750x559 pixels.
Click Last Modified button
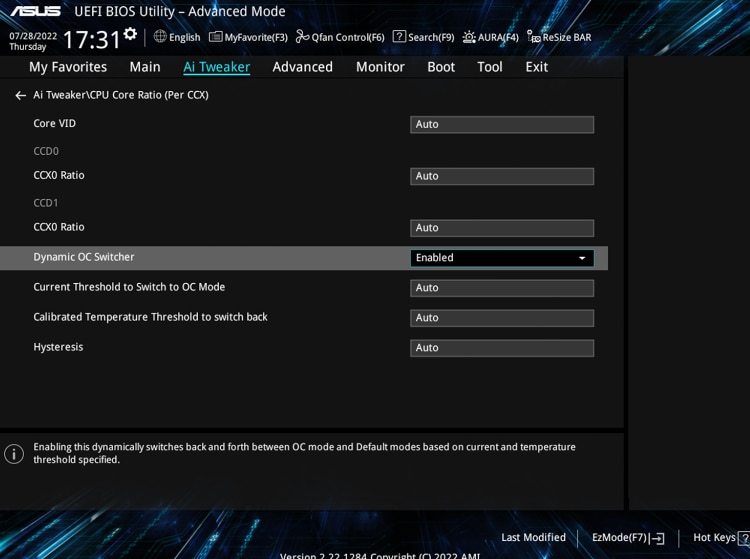[x=533, y=538]
